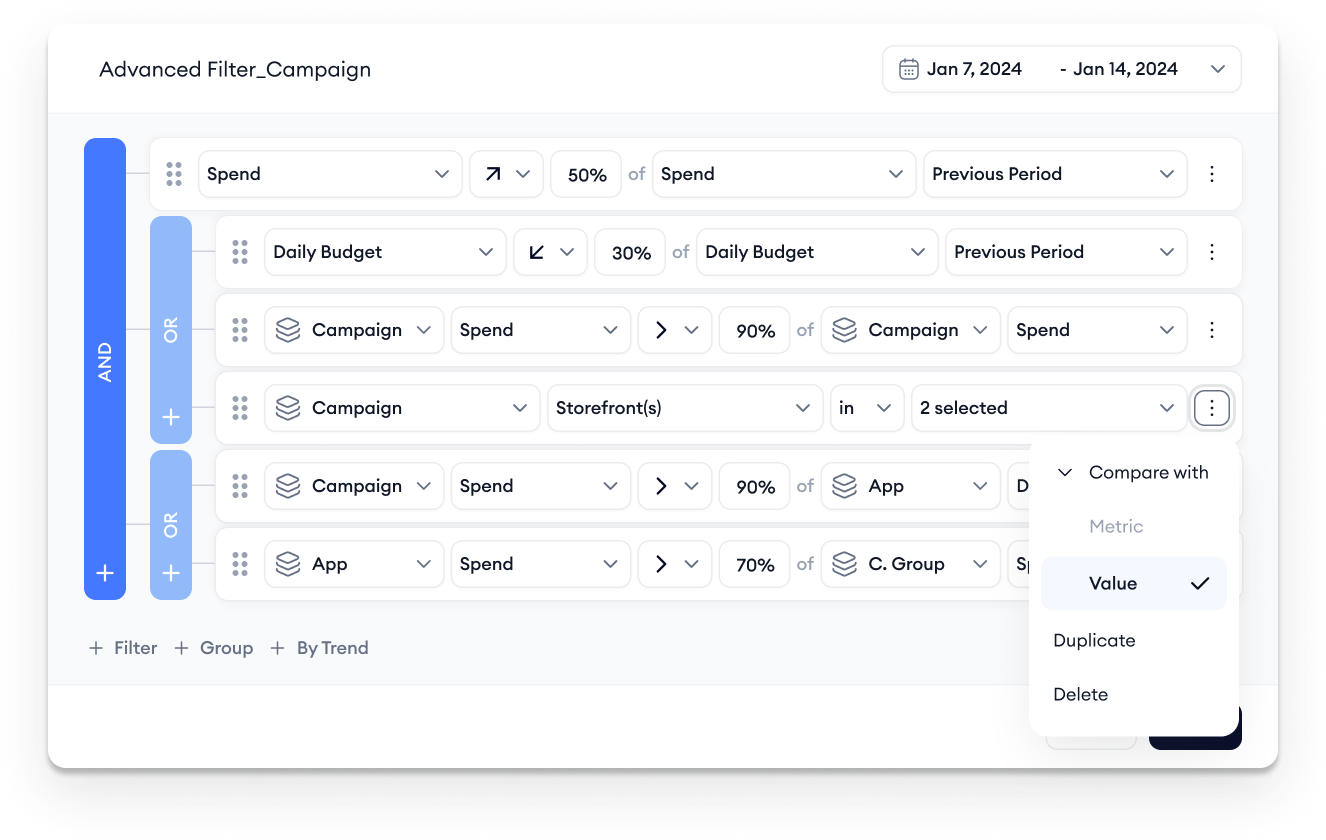The width and height of the screenshot is (1326, 840).
Task: Open the 2 selected storefronts dropdown
Action: click(x=1046, y=408)
